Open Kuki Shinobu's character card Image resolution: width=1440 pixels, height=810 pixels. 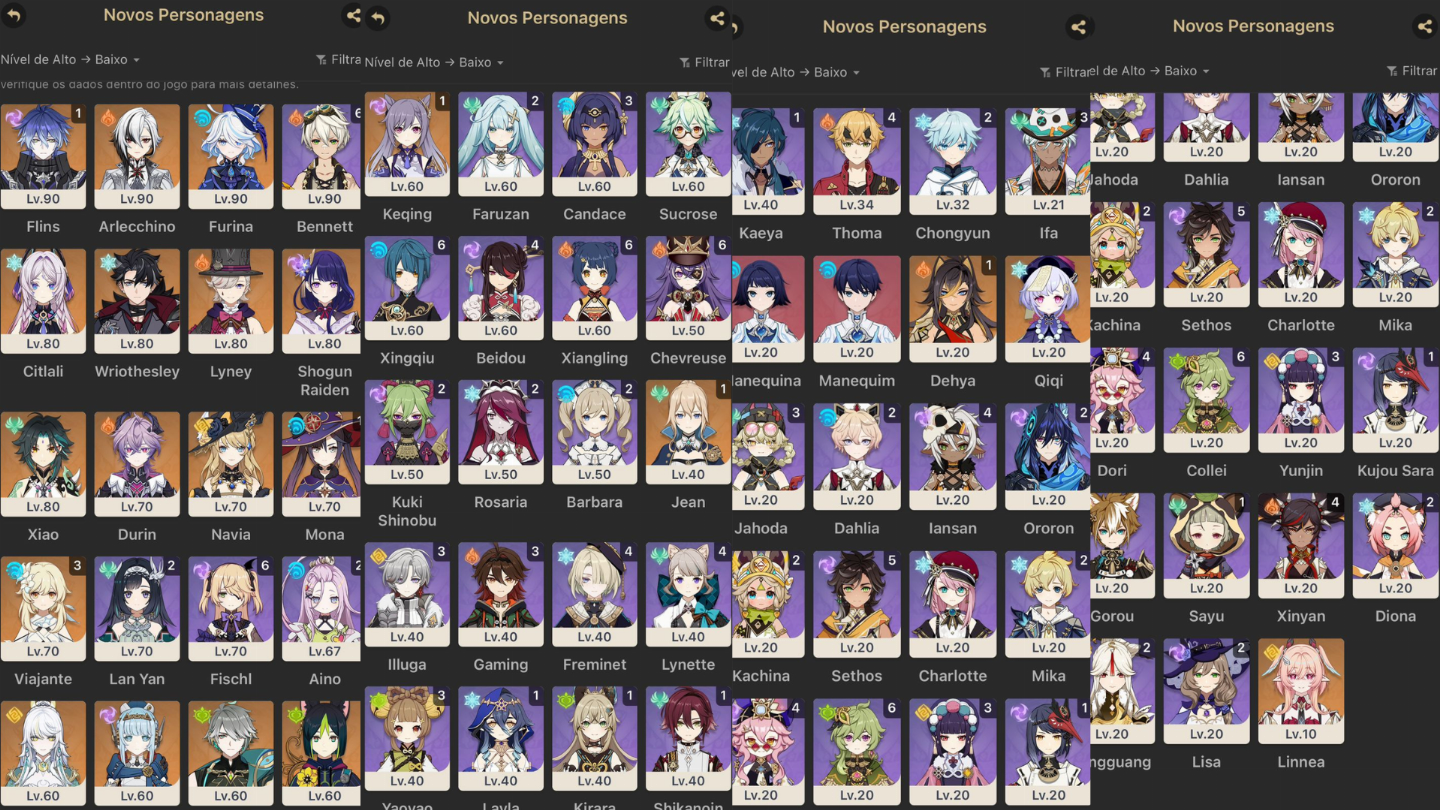pyautogui.click(x=407, y=432)
